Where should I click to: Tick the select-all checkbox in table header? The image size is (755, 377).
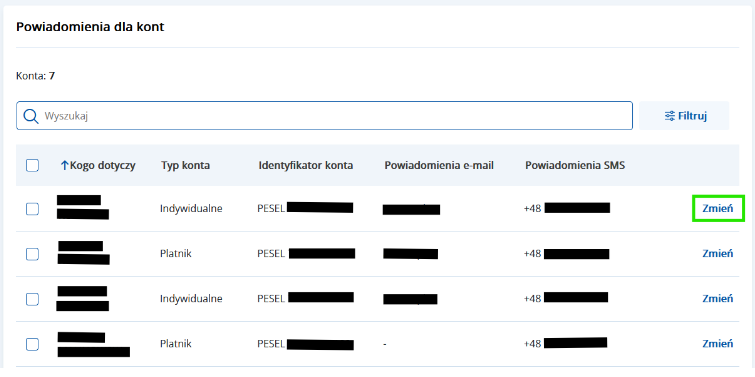pyautogui.click(x=32, y=166)
